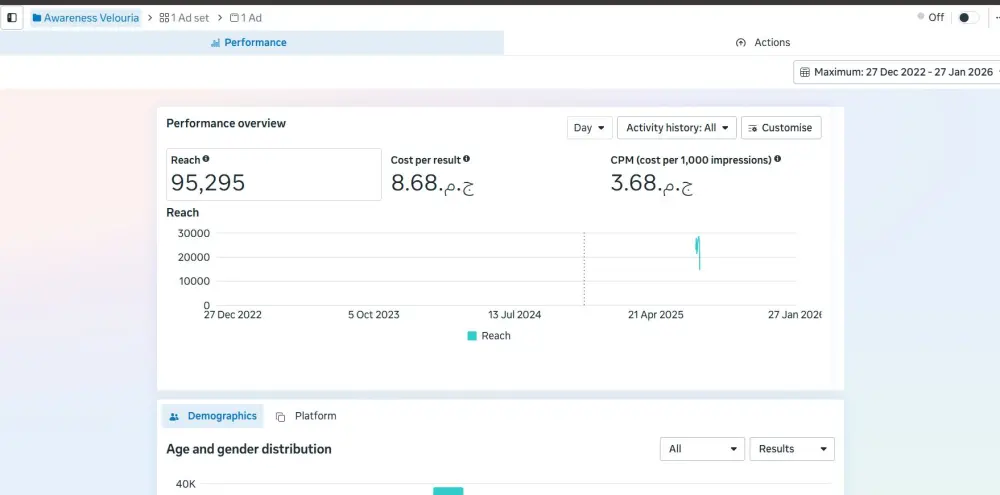Click the info icon next to Reach
Image resolution: width=1000 pixels, height=495 pixels.
(x=206, y=159)
